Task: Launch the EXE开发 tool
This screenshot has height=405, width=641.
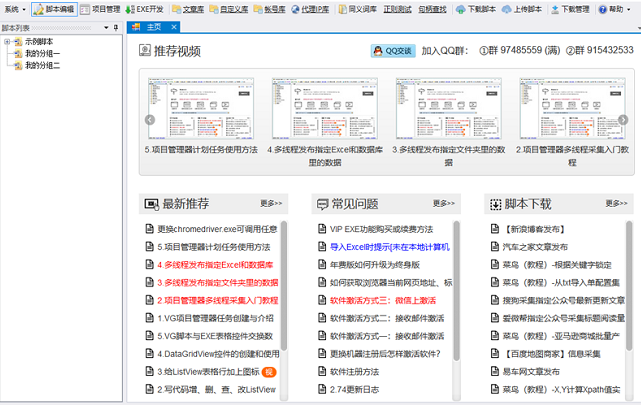Action: [144, 9]
